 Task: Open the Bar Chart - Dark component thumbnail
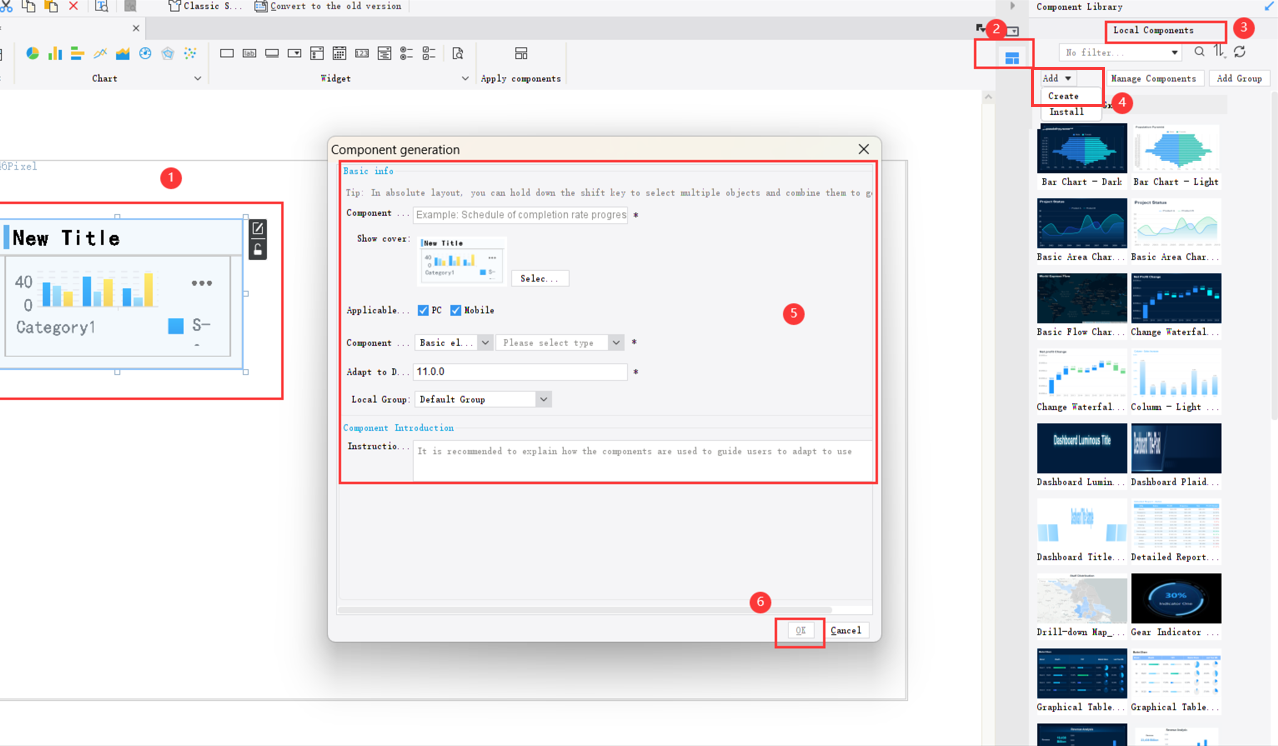[x=1081, y=148]
